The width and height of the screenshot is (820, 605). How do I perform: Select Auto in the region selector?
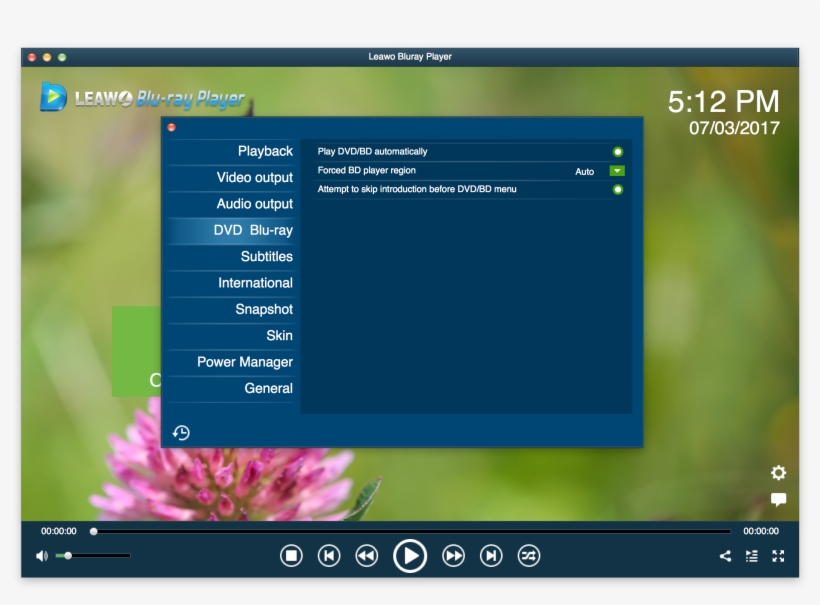(x=586, y=170)
